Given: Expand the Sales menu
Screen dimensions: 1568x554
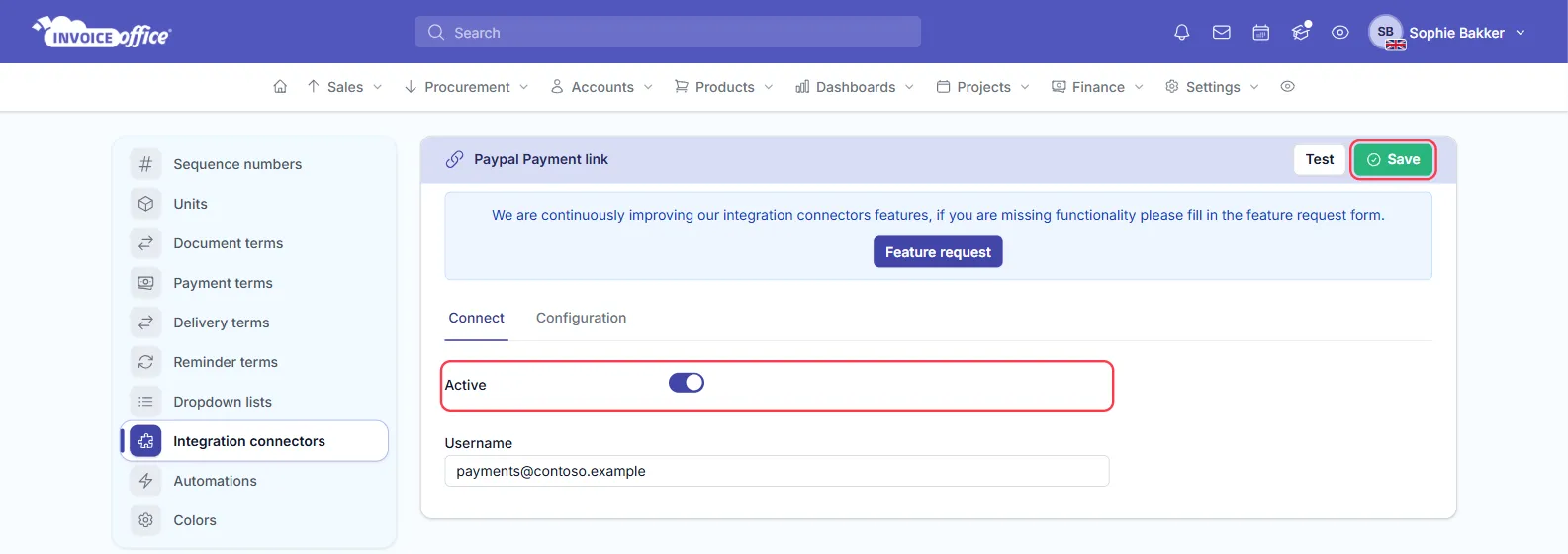Looking at the screenshot, I should (344, 87).
